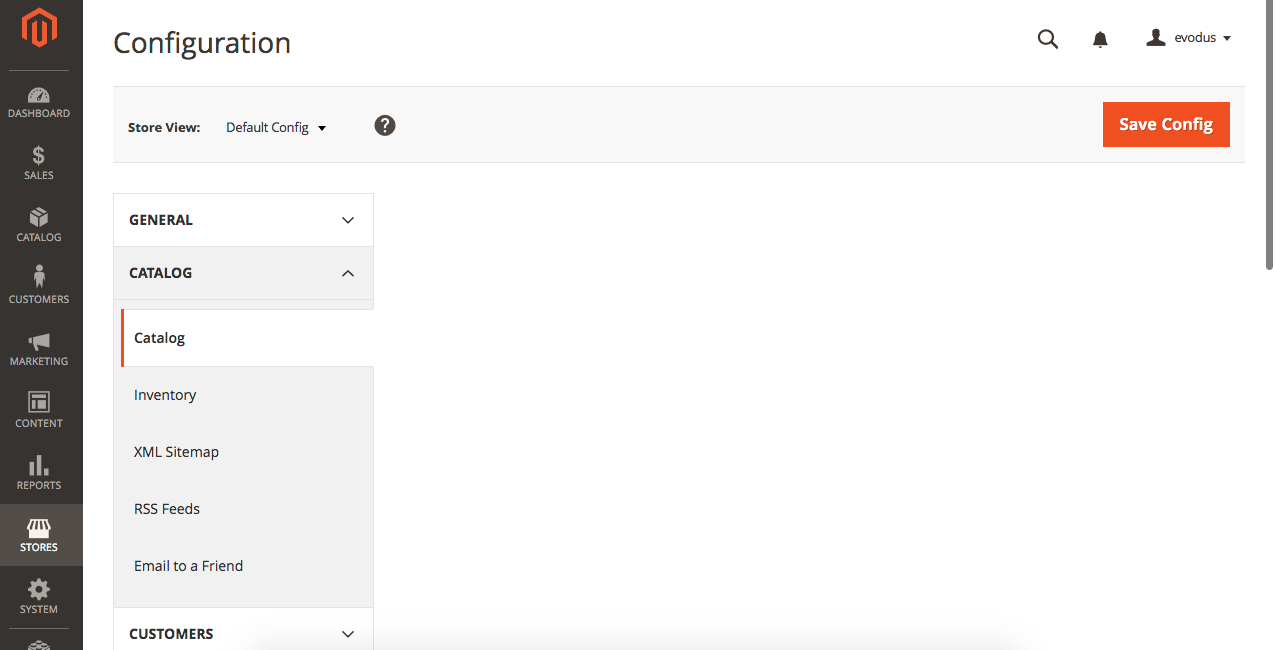Open the admin search
1275x650 pixels.
(x=1047, y=38)
